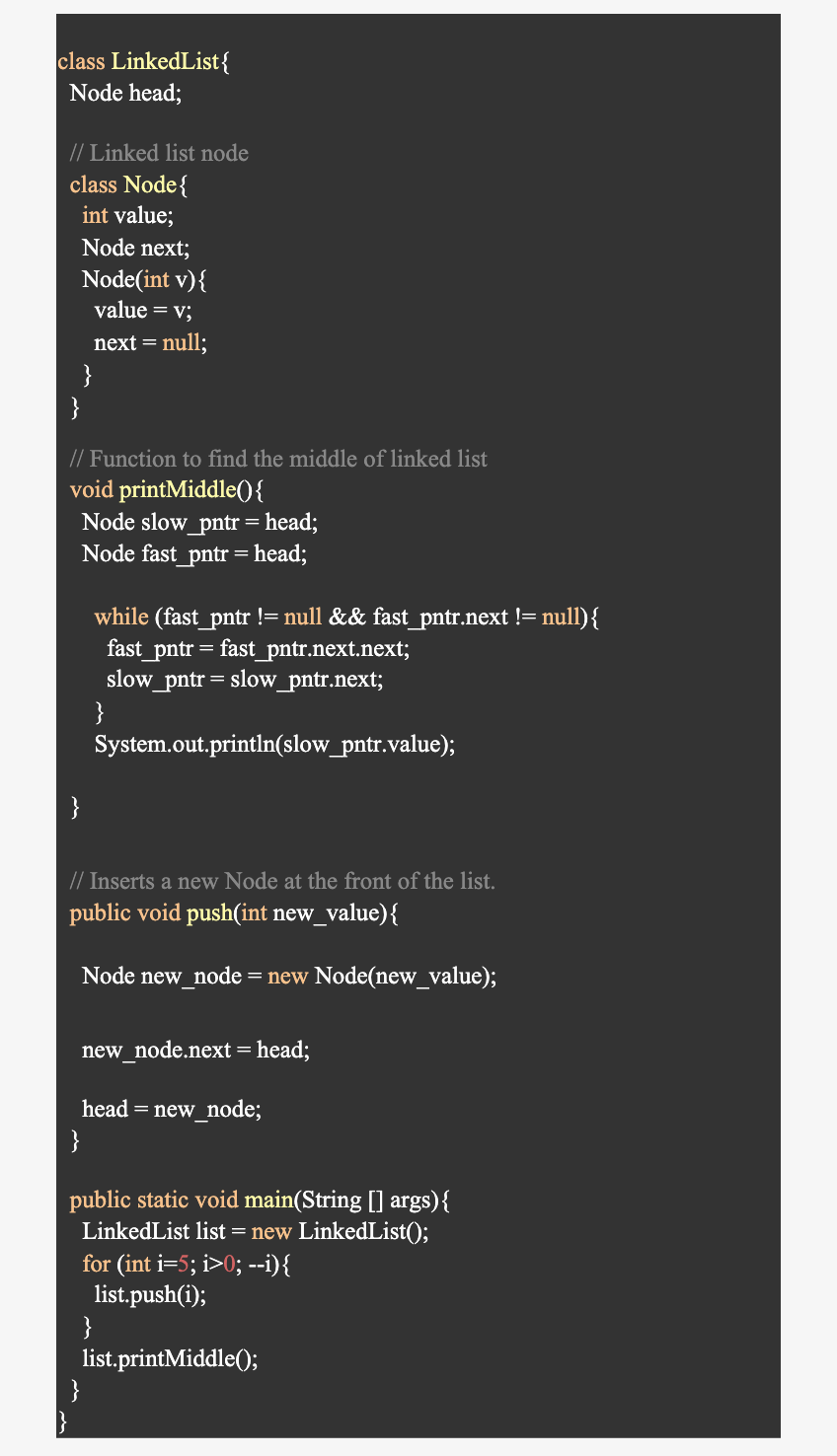Screen dimensions: 837x1456
Task: Click the 'new Node(new_value)' statement
Action: (x=289, y=976)
